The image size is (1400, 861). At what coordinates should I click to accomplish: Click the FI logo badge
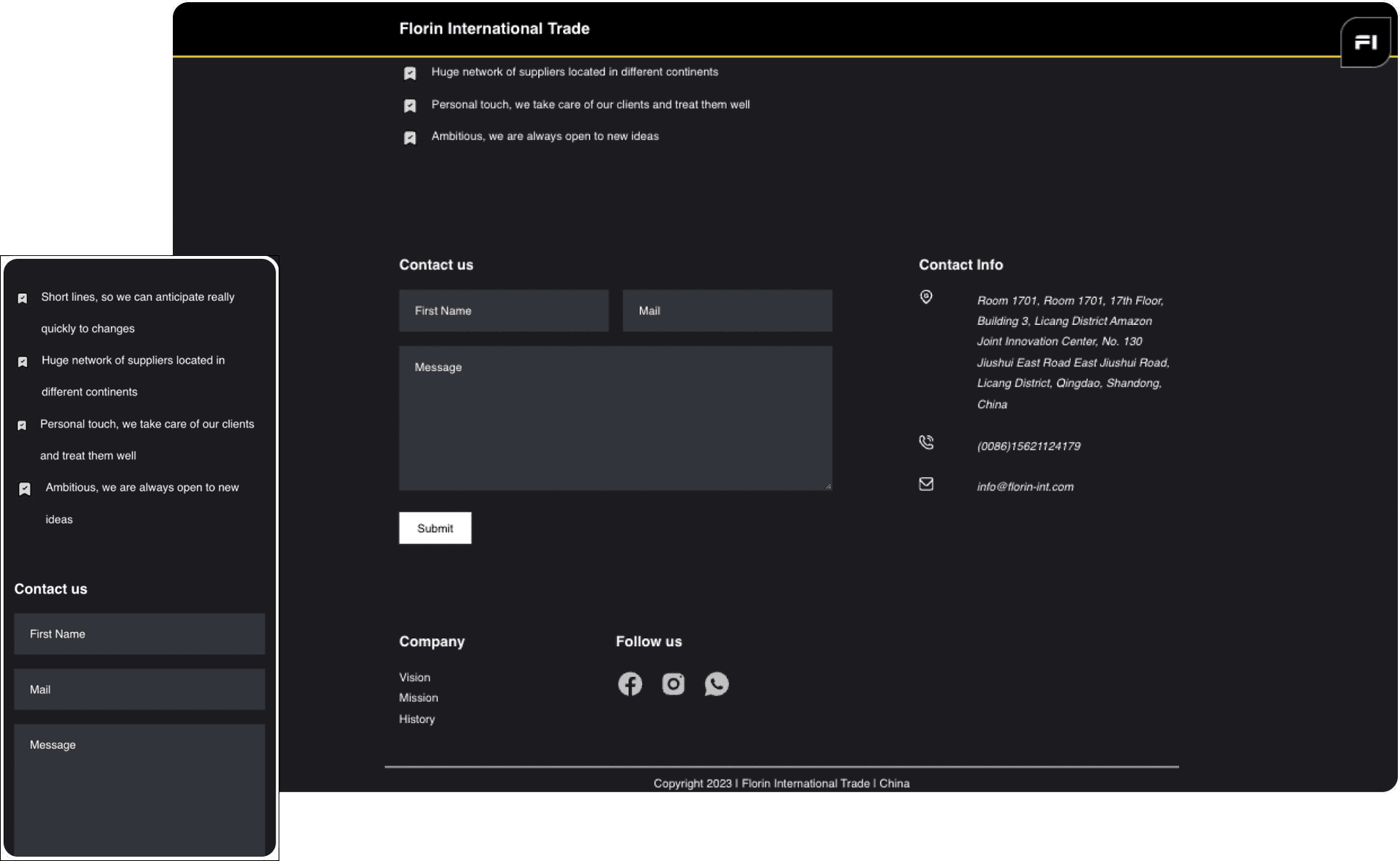pos(1365,42)
